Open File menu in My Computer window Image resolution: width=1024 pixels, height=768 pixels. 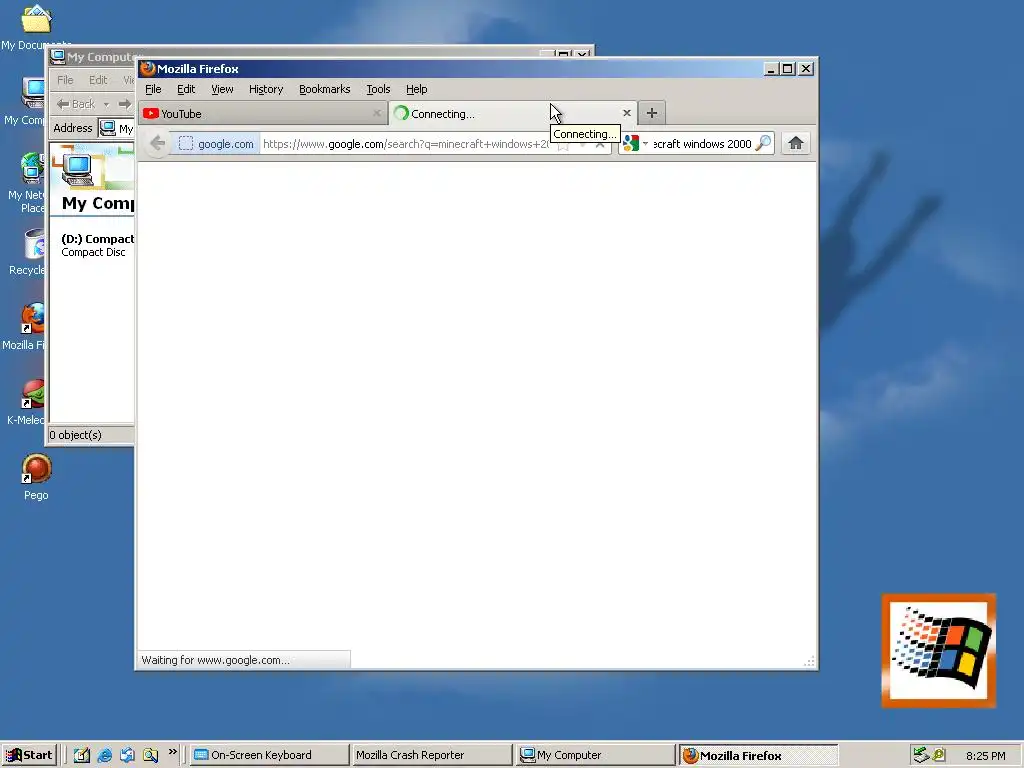(x=65, y=80)
